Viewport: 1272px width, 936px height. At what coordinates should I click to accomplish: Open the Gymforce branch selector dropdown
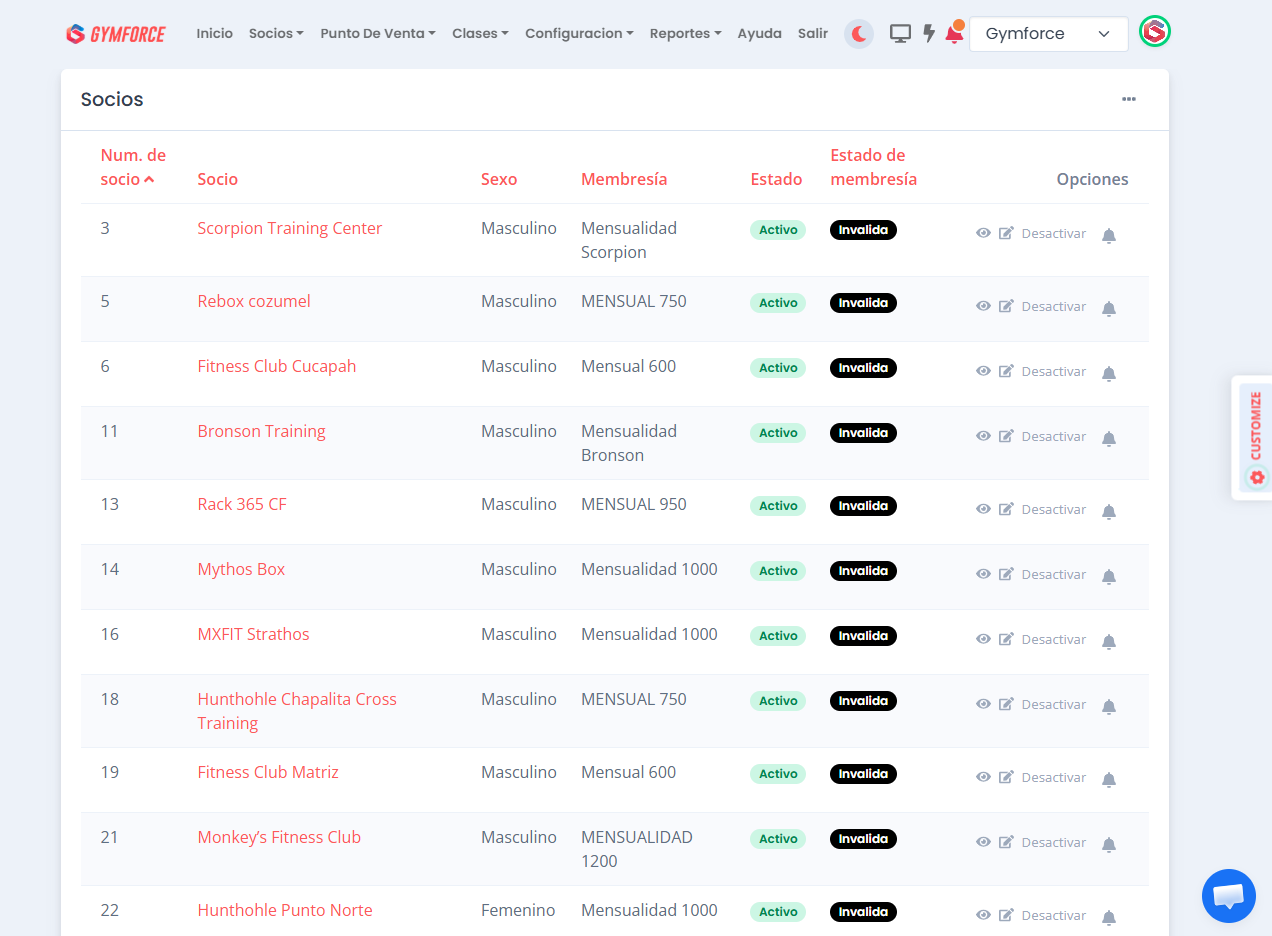(1048, 34)
